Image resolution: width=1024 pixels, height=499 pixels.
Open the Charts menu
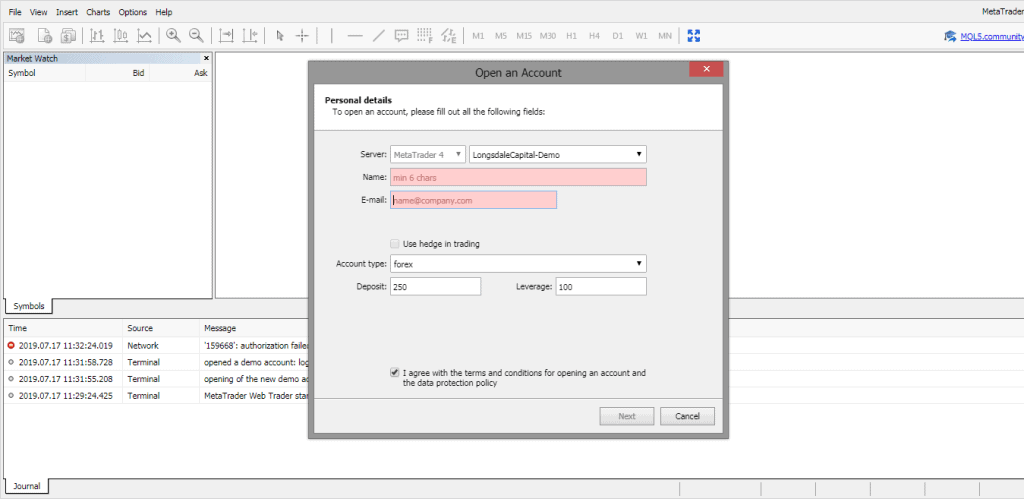pyautogui.click(x=98, y=12)
